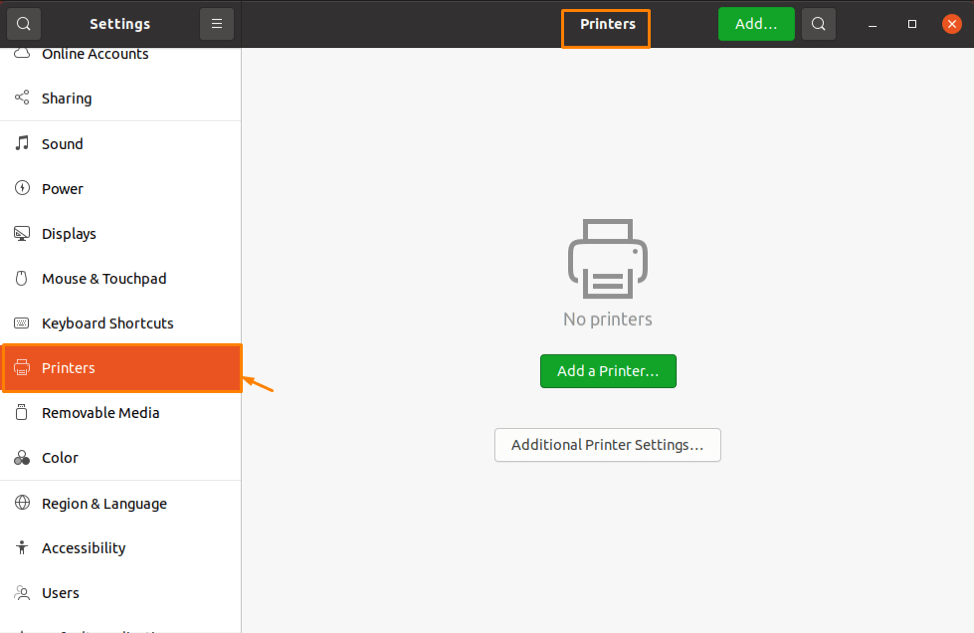Open search with the top-left magnifier icon

(x=23, y=23)
